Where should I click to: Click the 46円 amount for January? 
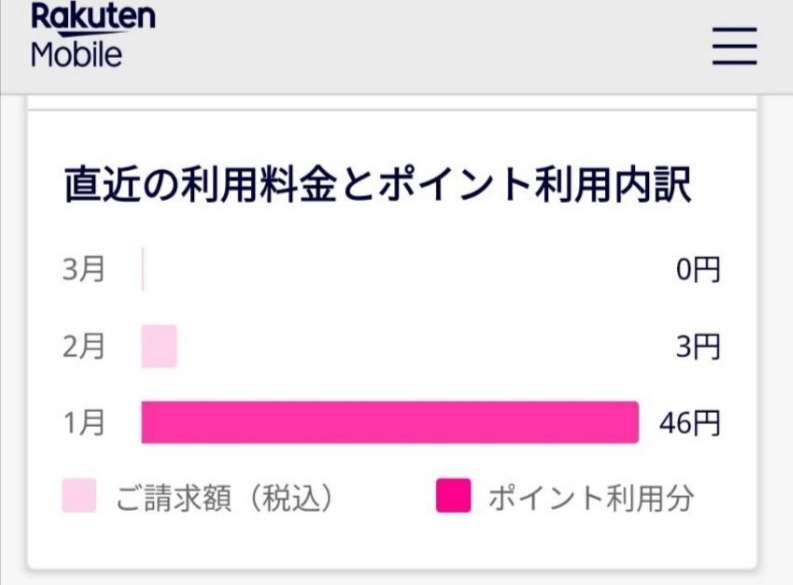point(689,423)
